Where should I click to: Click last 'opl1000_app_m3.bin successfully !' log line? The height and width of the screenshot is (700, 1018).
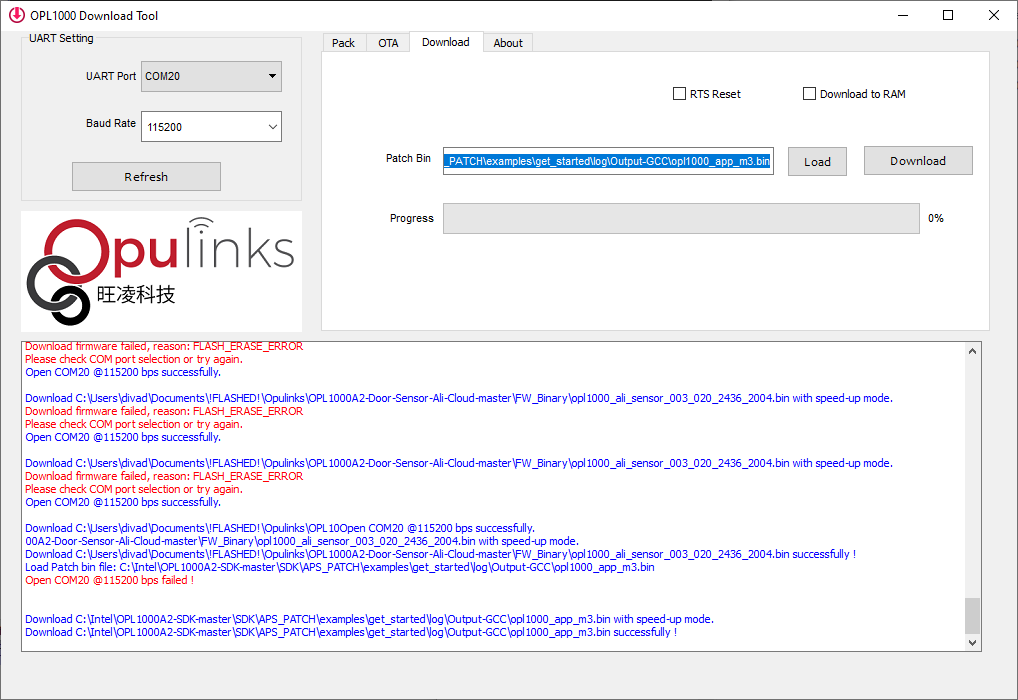[x=351, y=632]
